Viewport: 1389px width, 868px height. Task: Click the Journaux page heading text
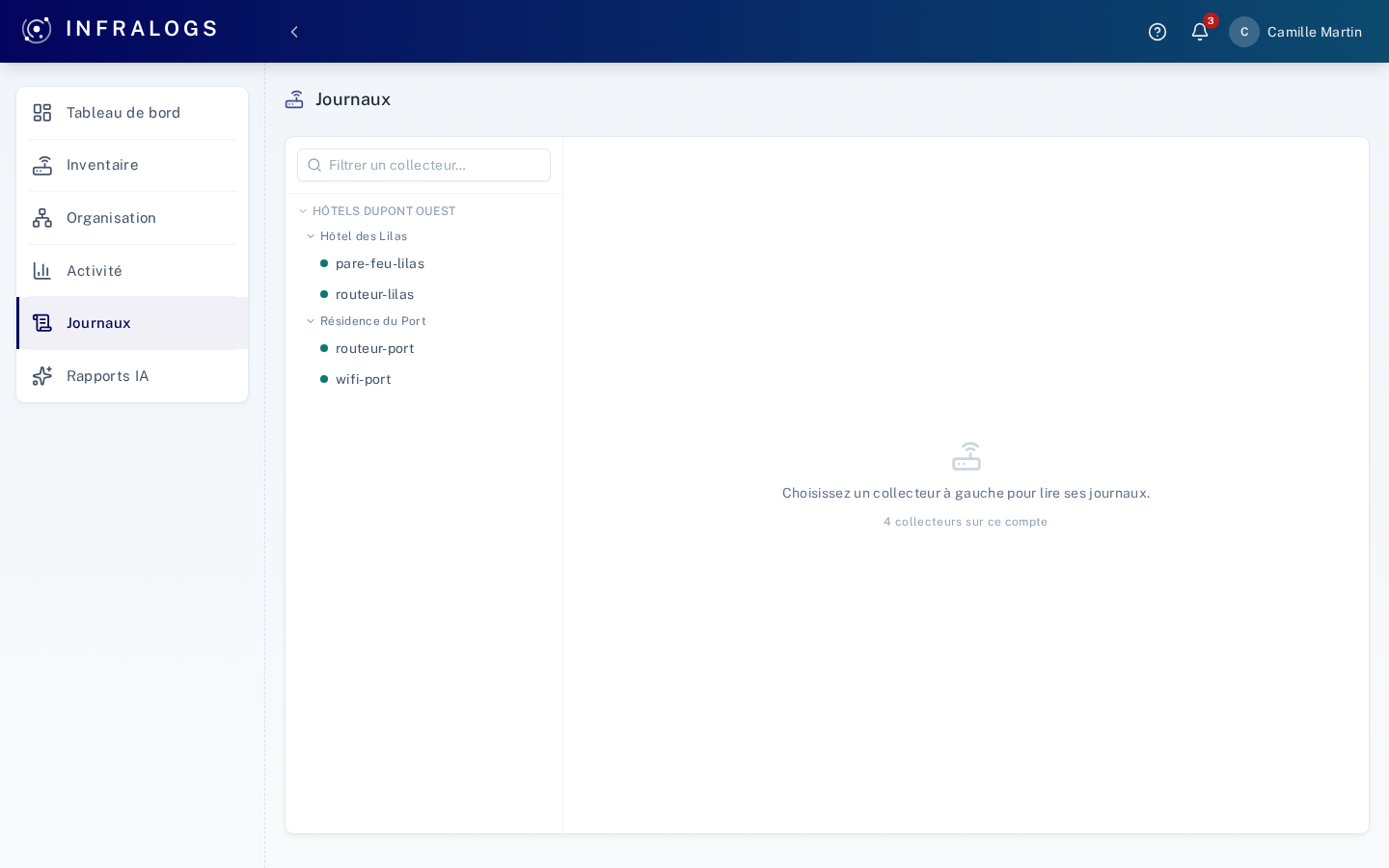(353, 99)
